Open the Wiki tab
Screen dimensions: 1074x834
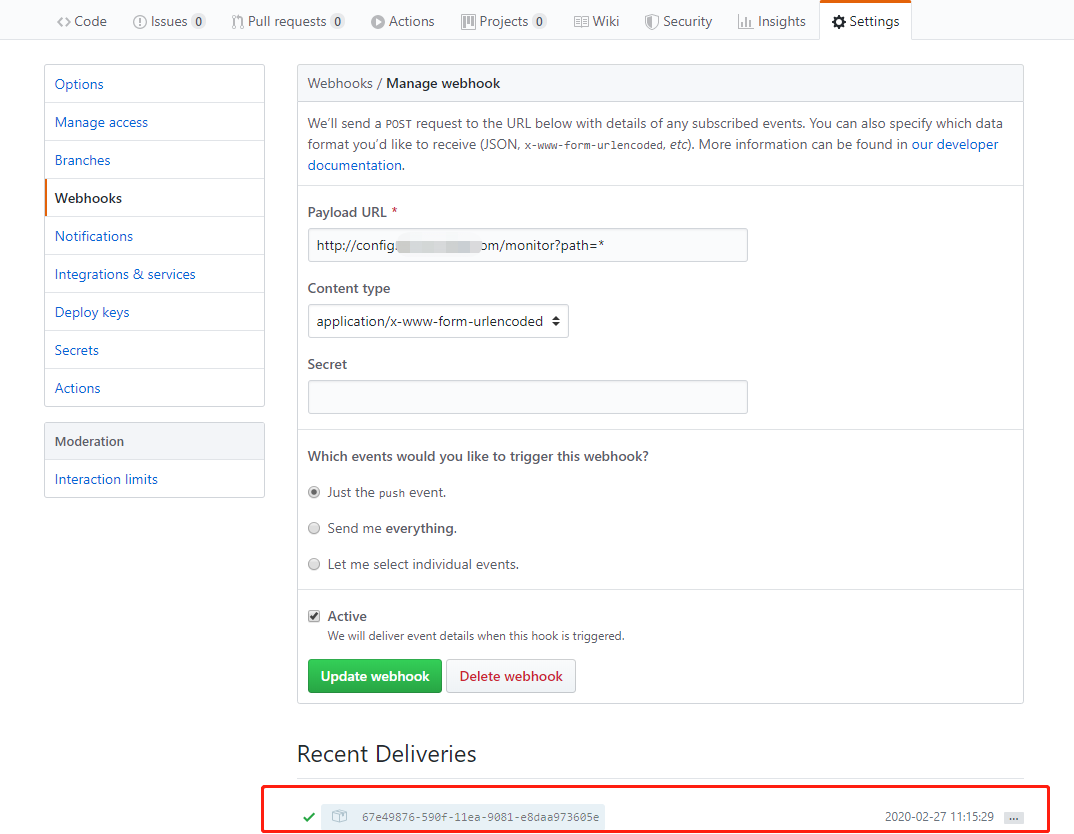[597, 21]
